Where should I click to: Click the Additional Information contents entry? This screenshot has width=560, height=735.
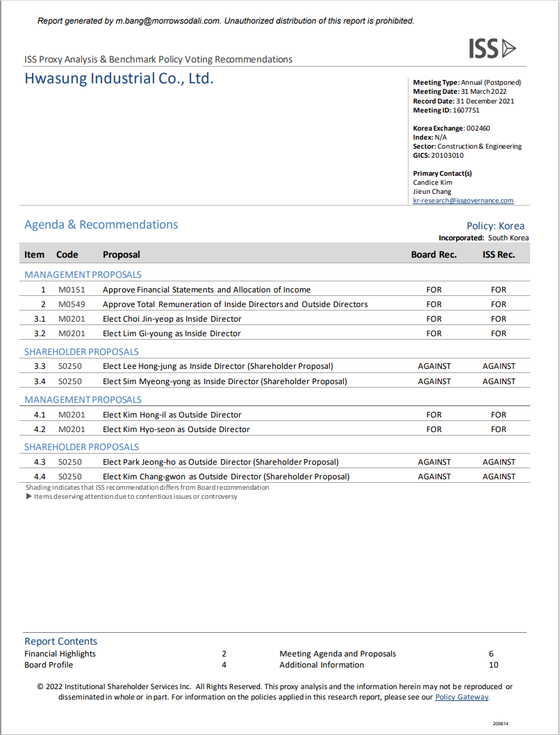pos(321,665)
